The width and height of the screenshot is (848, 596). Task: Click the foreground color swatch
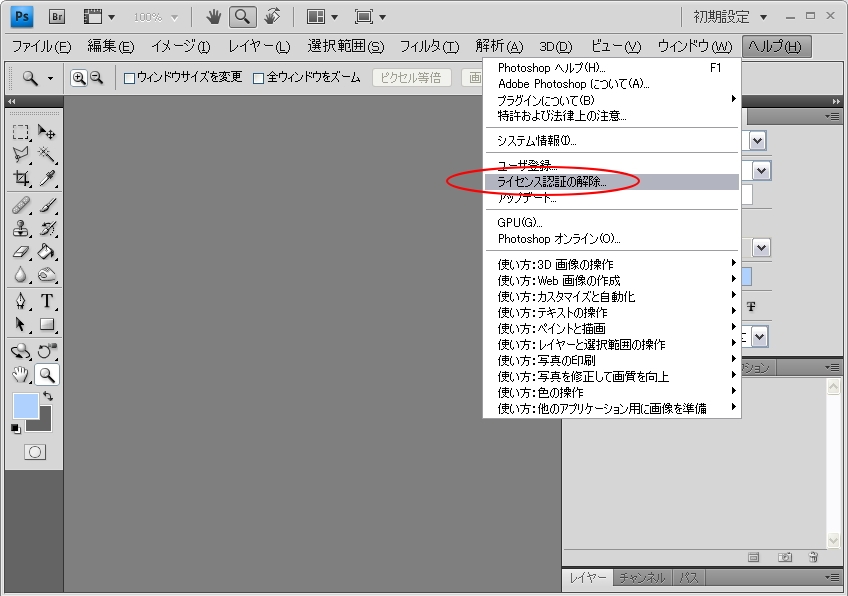[x=25, y=406]
